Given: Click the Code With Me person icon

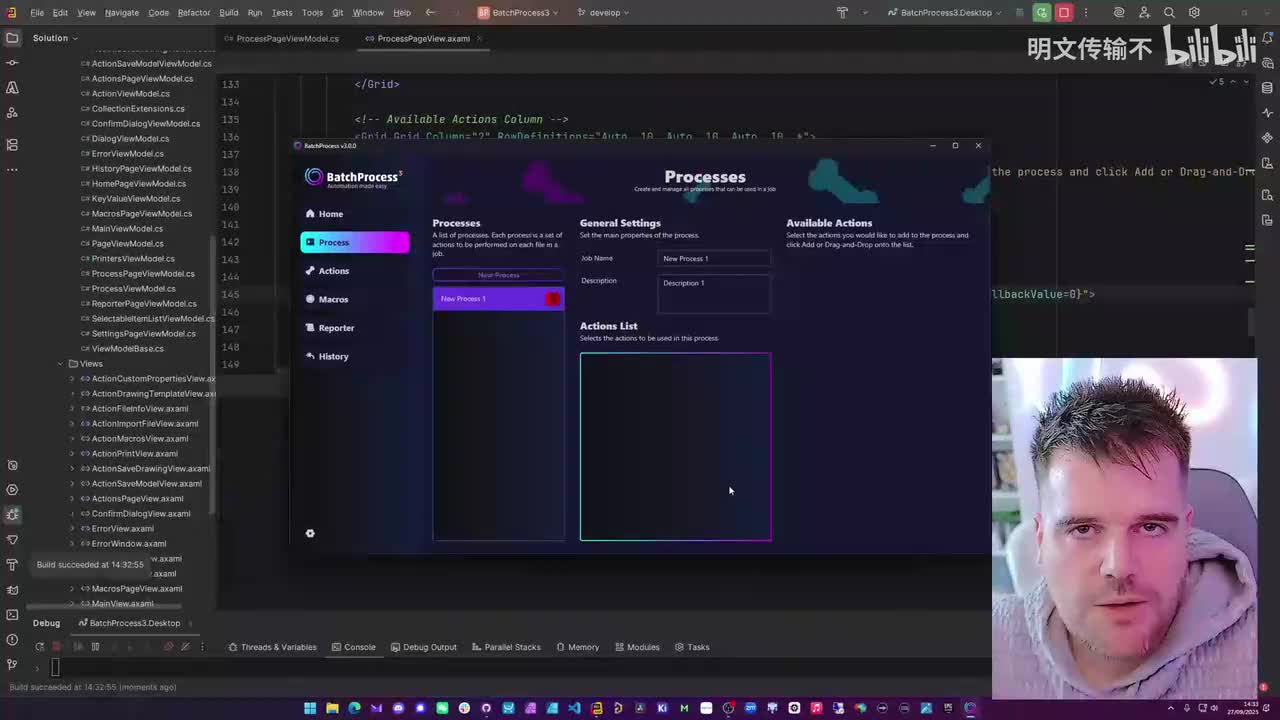Looking at the screenshot, I should click(x=1144, y=13).
